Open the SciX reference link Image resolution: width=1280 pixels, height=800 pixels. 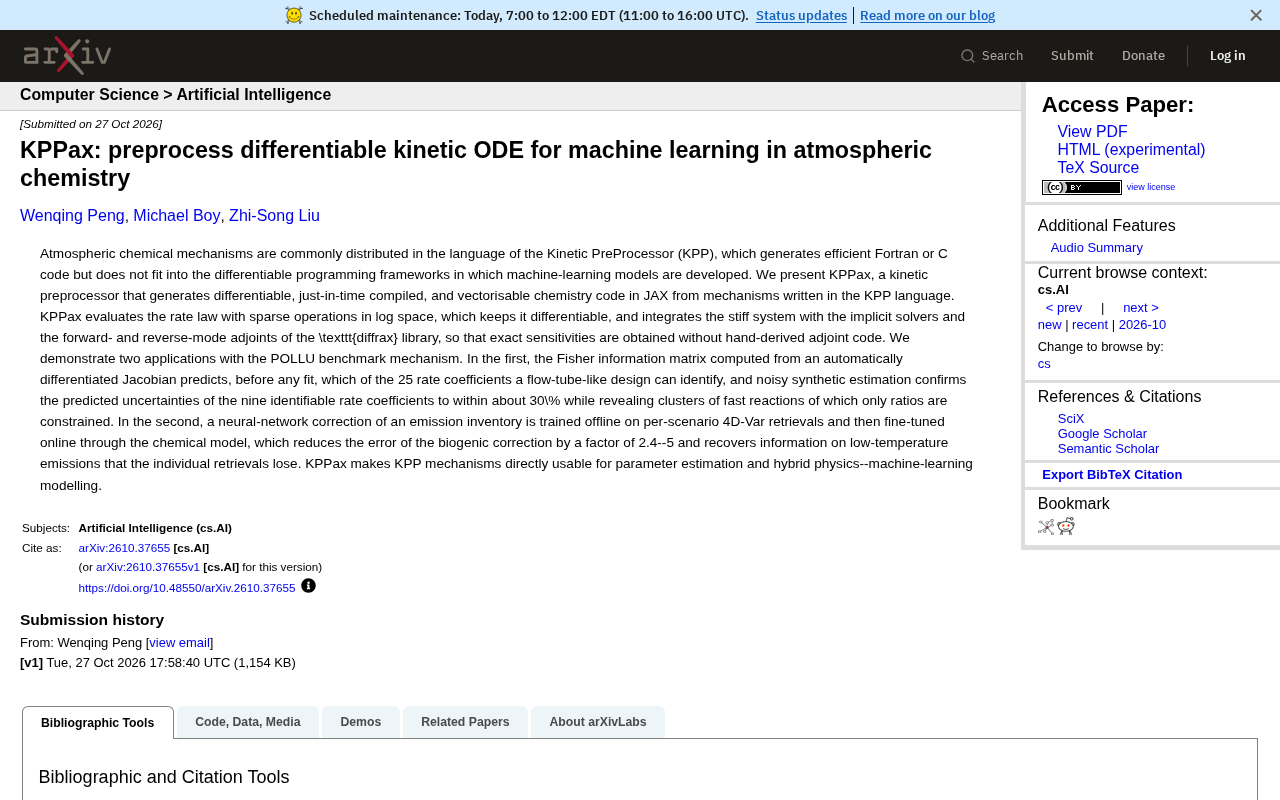(1071, 419)
